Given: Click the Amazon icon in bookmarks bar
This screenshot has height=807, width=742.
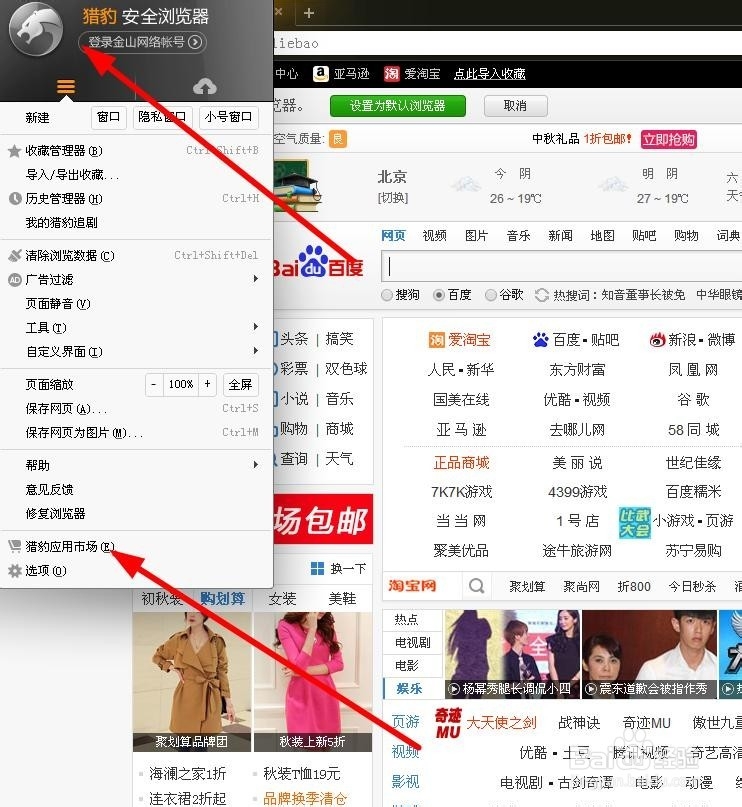Looking at the screenshot, I should (320, 74).
